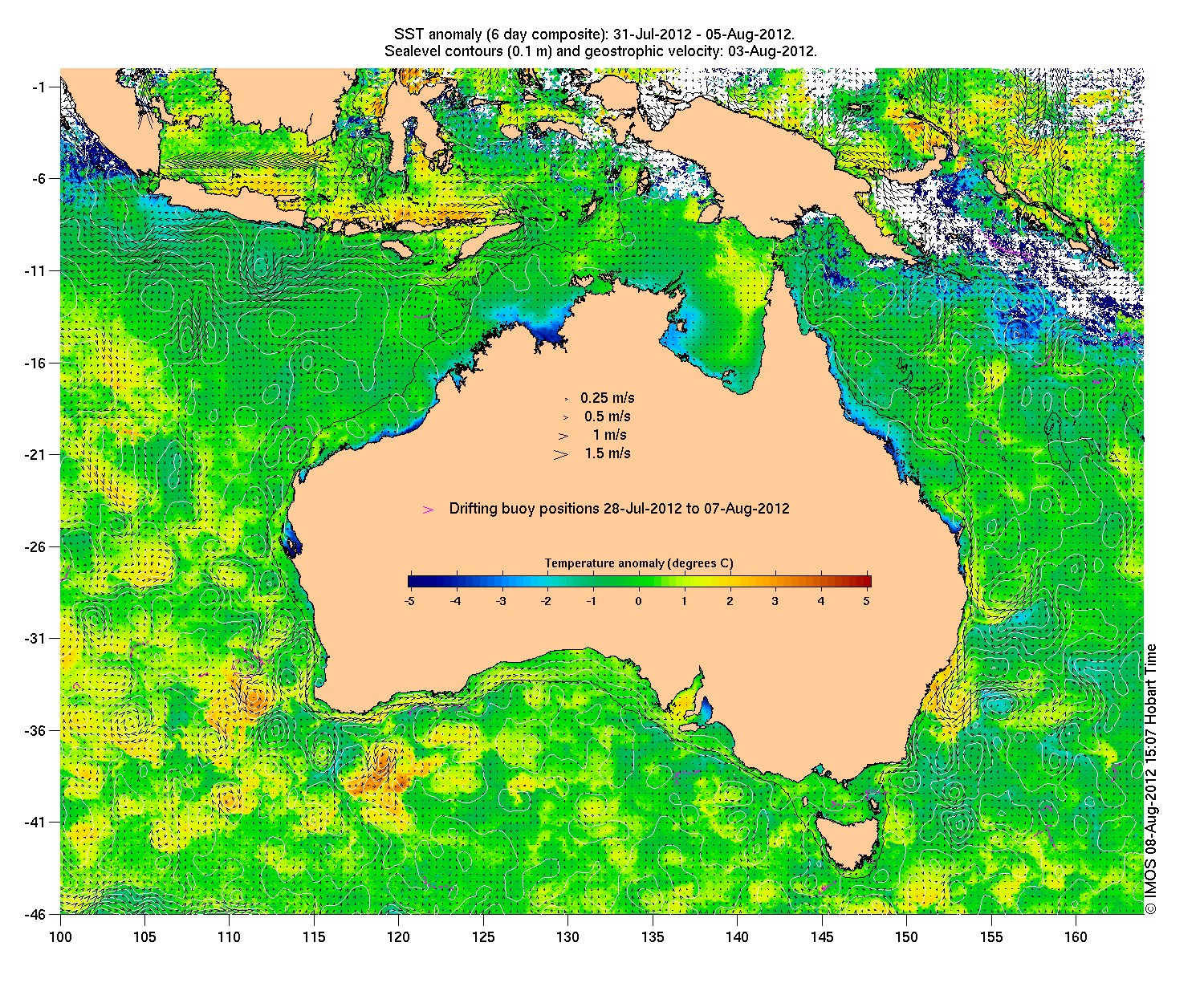The width and height of the screenshot is (1204, 983).
Task: Click the IMOS copyright timestamp text
Action: [1151, 778]
